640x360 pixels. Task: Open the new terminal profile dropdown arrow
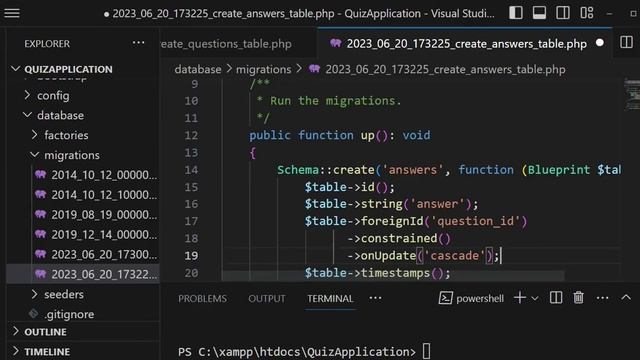[535, 298]
